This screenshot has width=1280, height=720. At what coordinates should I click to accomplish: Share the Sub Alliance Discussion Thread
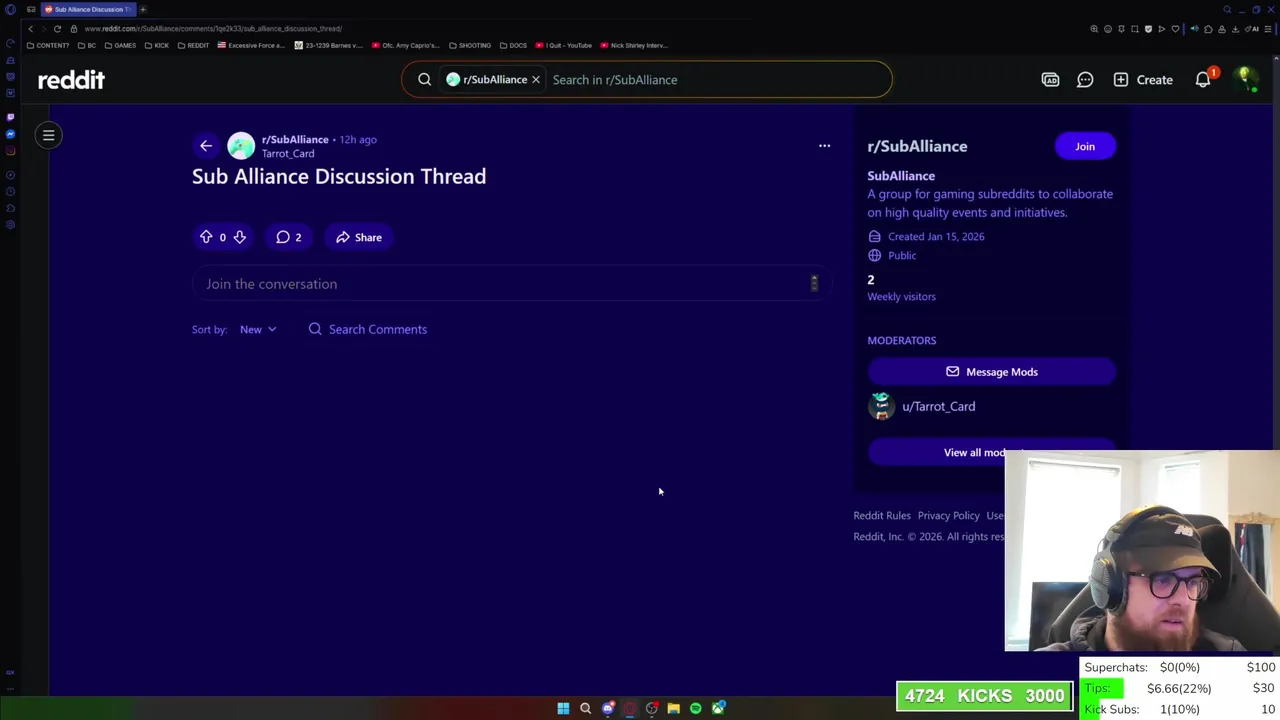[x=359, y=237]
